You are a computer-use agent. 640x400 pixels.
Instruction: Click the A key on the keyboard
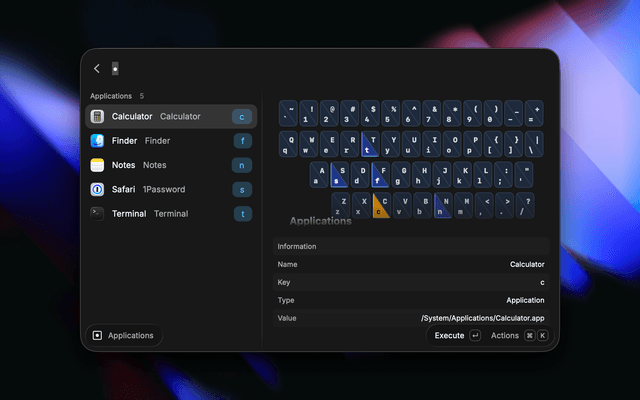tap(319, 175)
